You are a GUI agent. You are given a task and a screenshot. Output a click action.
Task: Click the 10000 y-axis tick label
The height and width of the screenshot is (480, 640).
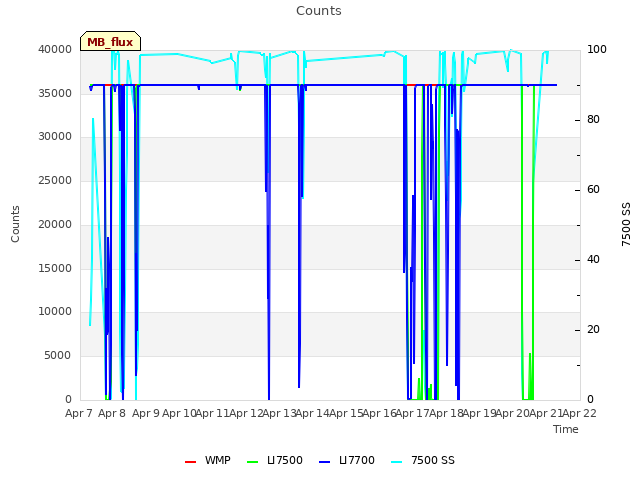55,311
